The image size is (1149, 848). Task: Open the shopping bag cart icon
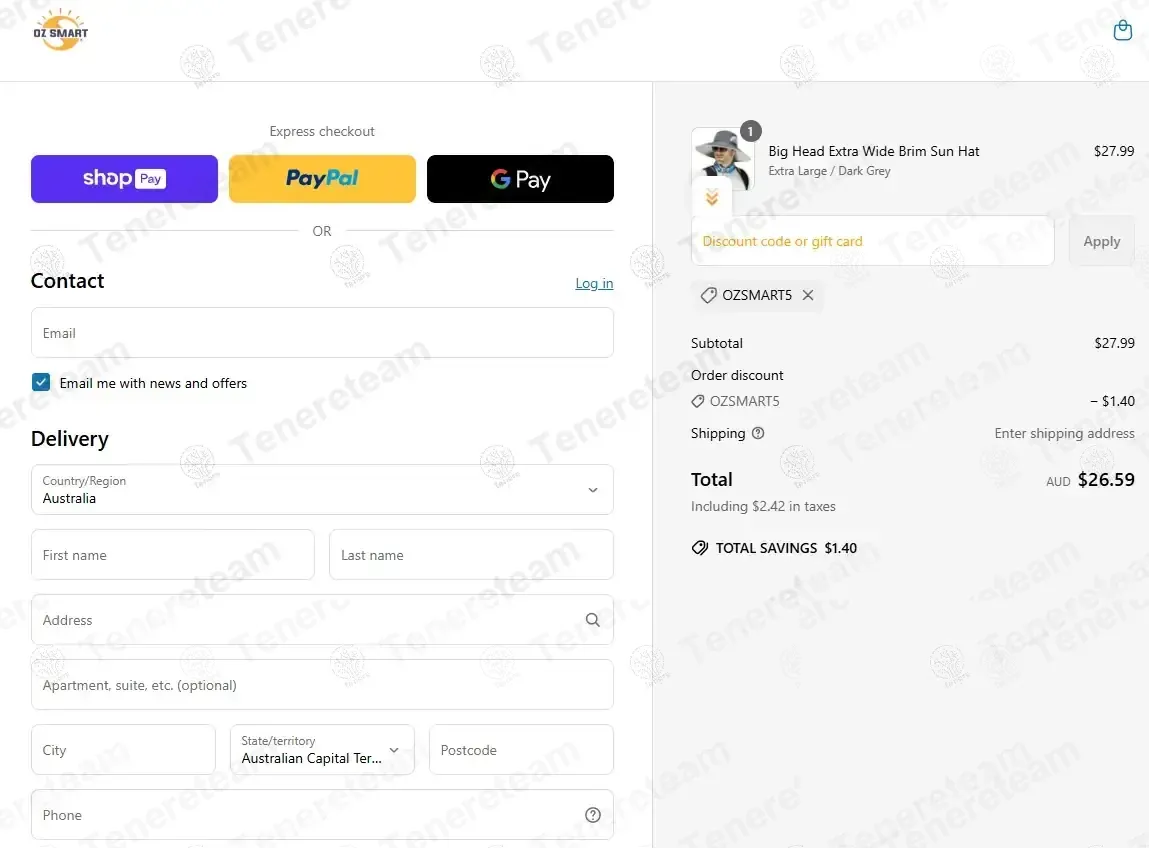(x=1122, y=30)
